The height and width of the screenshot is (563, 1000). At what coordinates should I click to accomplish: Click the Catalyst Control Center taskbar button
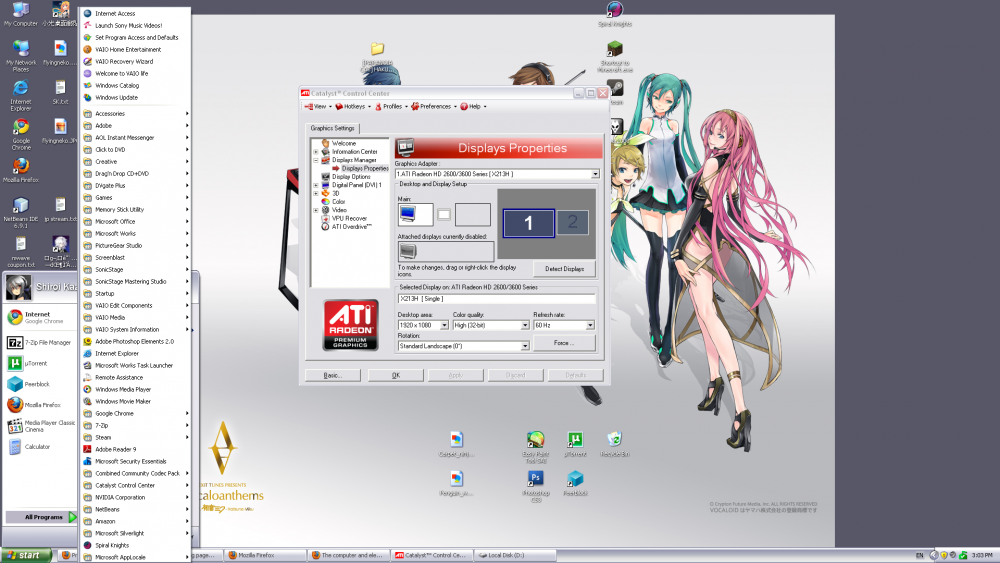[x=432, y=555]
